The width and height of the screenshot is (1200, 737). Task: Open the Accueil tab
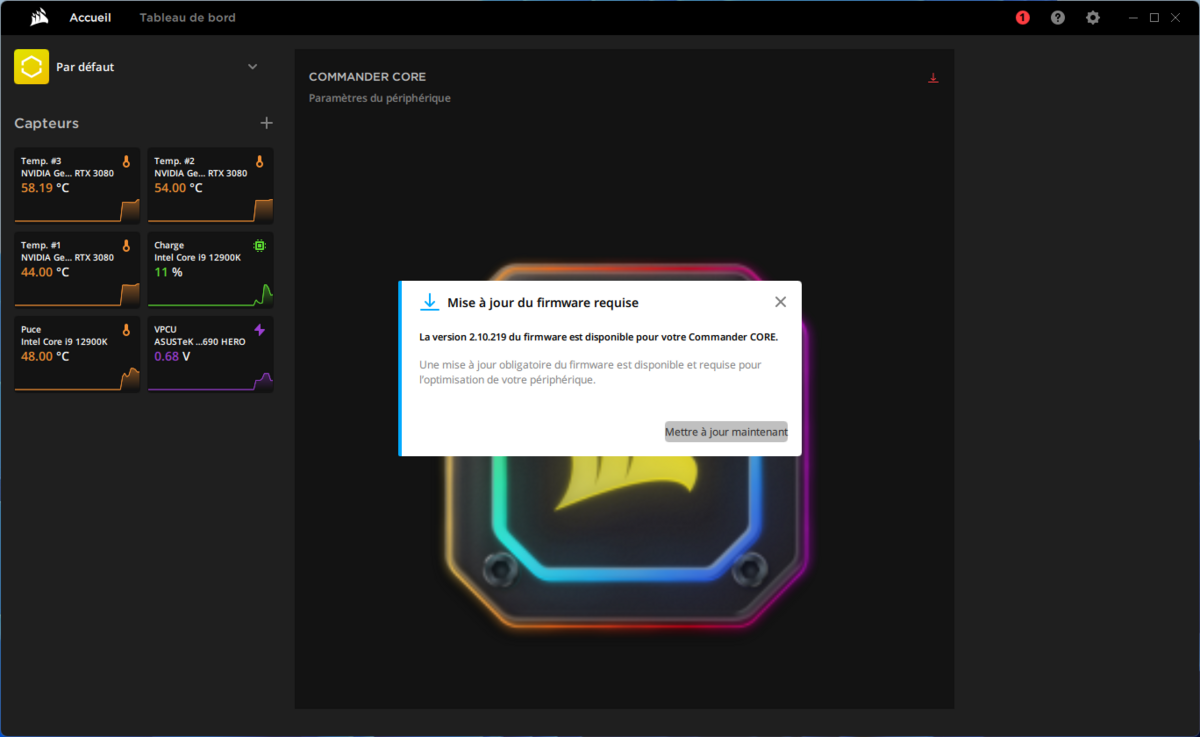91,18
